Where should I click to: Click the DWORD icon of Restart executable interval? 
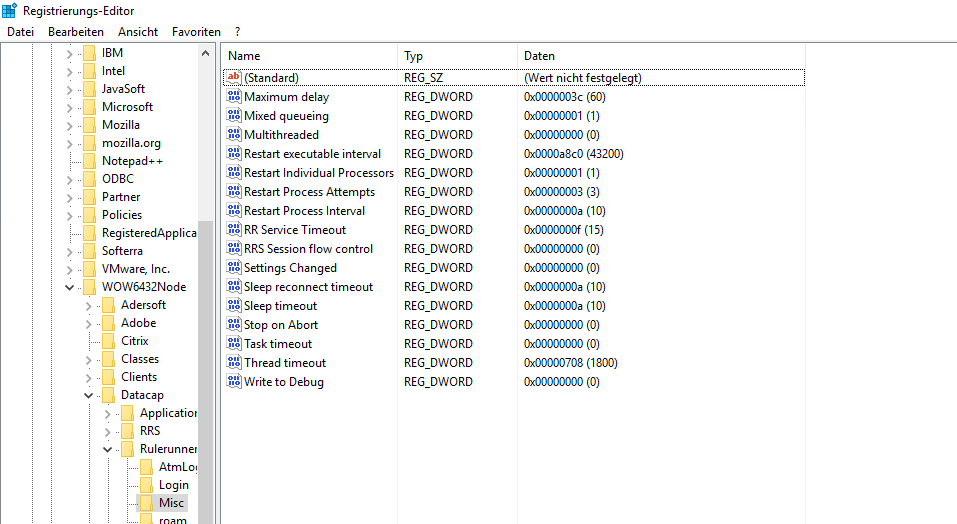click(x=233, y=153)
